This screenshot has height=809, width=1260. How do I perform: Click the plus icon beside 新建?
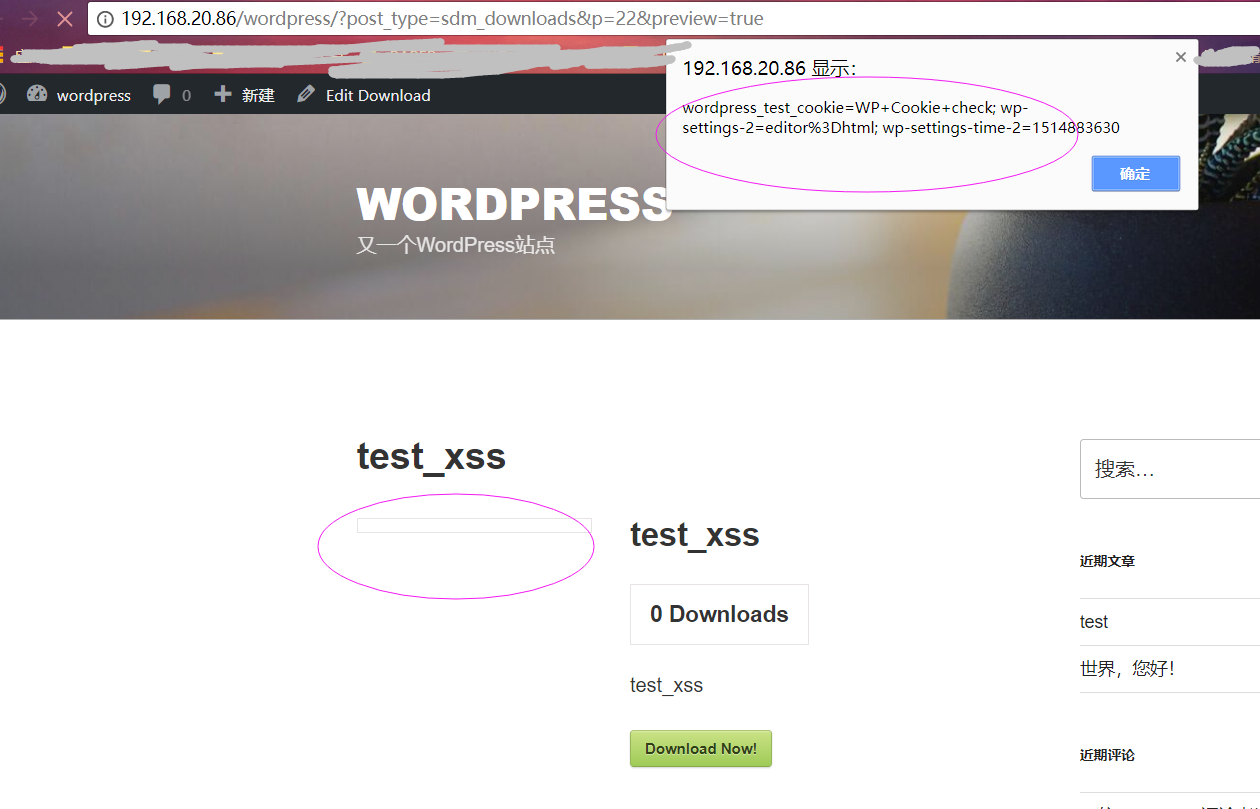[x=222, y=95]
